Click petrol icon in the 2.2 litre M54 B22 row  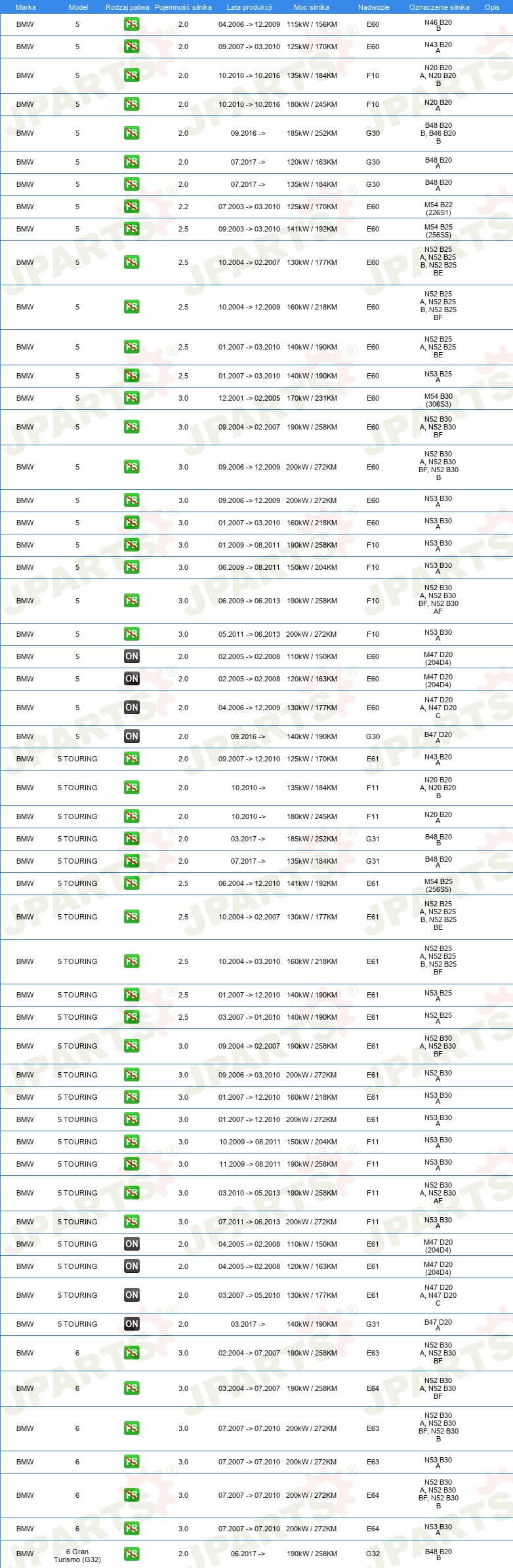tap(132, 207)
